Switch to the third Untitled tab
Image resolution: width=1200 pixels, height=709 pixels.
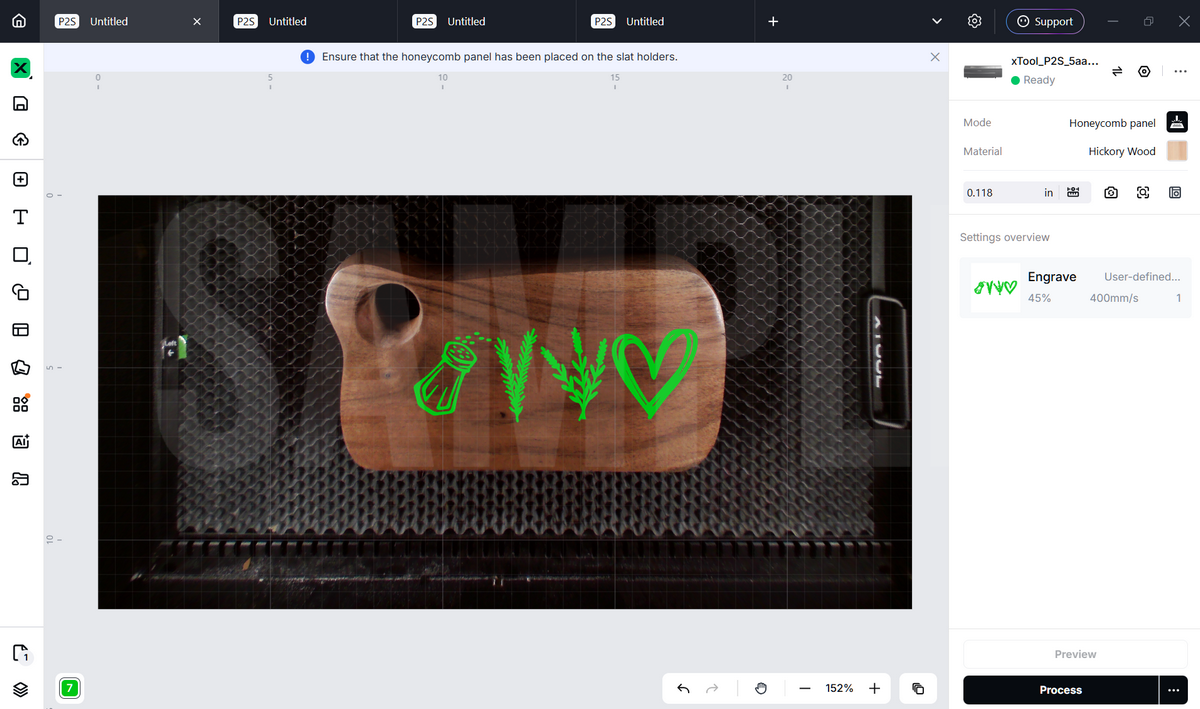pos(488,21)
